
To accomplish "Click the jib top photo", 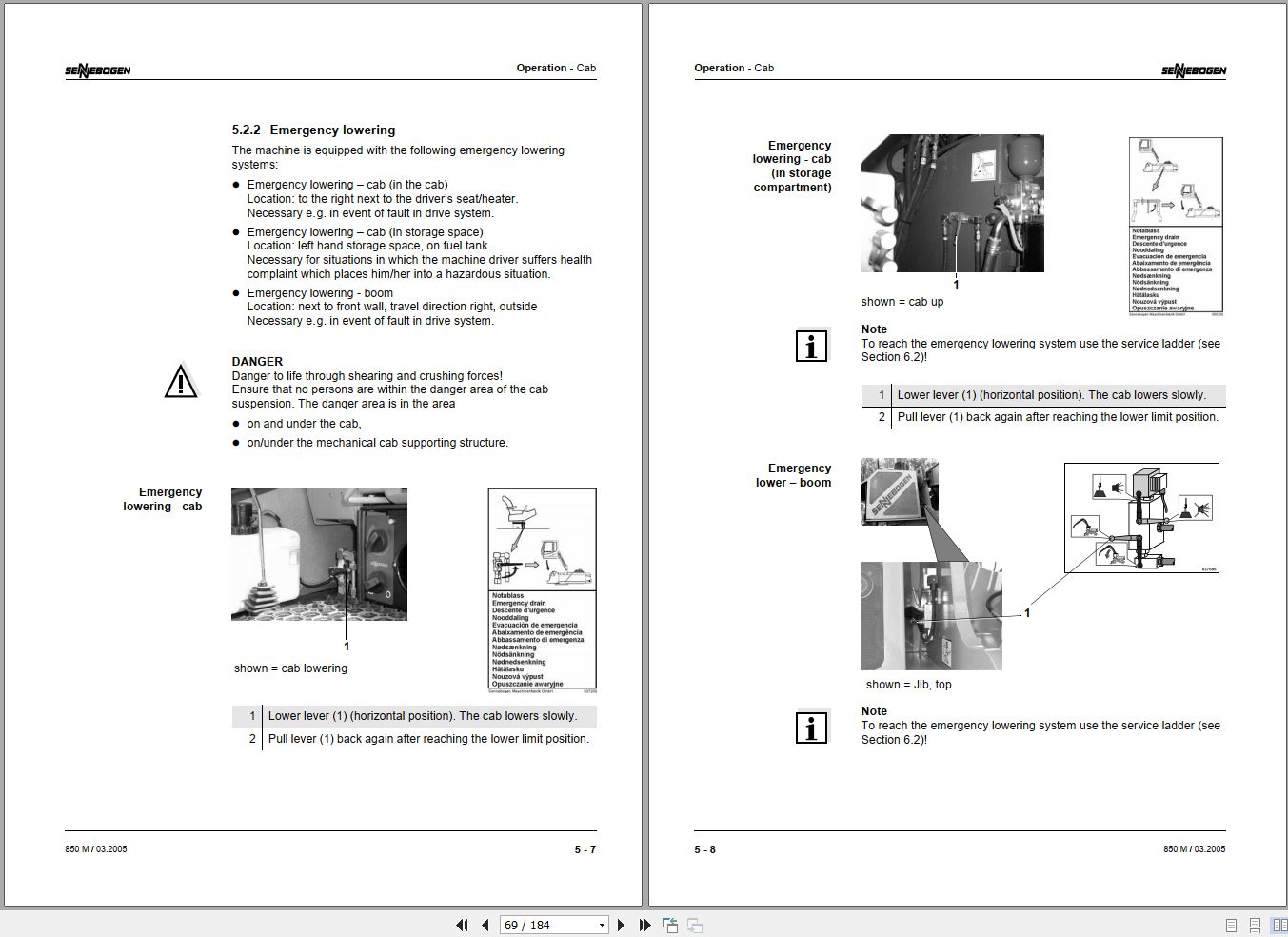I will click(x=931, y=616).
